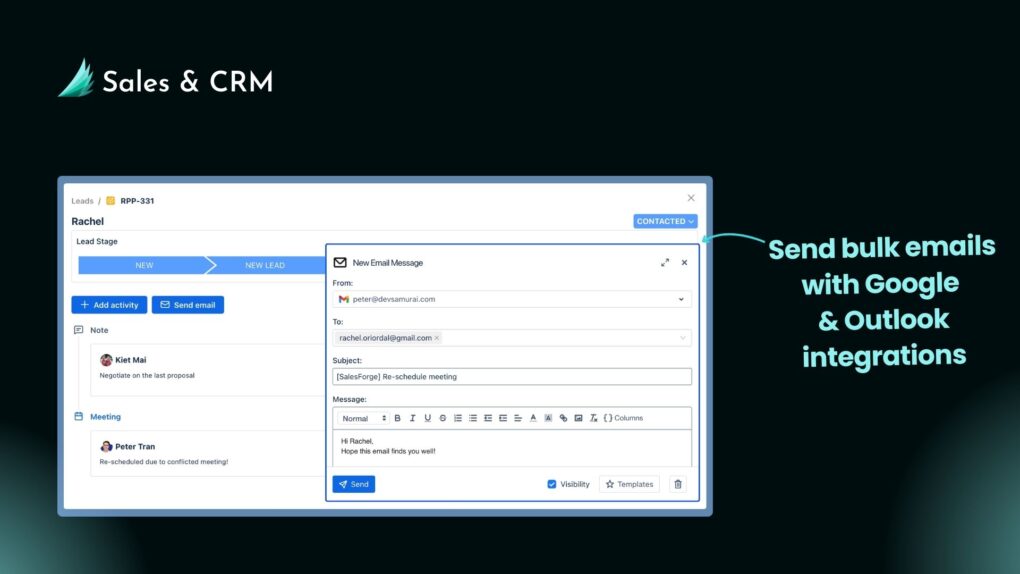Click the envelope icon beside New Email Message
This screenshot has width=1020, height=574.
(x=340, y=263)
